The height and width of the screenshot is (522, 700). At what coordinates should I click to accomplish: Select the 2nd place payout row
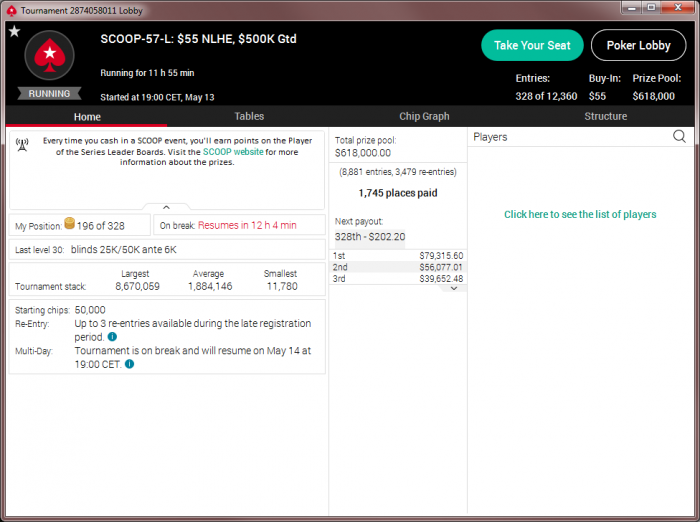[398, 267]
